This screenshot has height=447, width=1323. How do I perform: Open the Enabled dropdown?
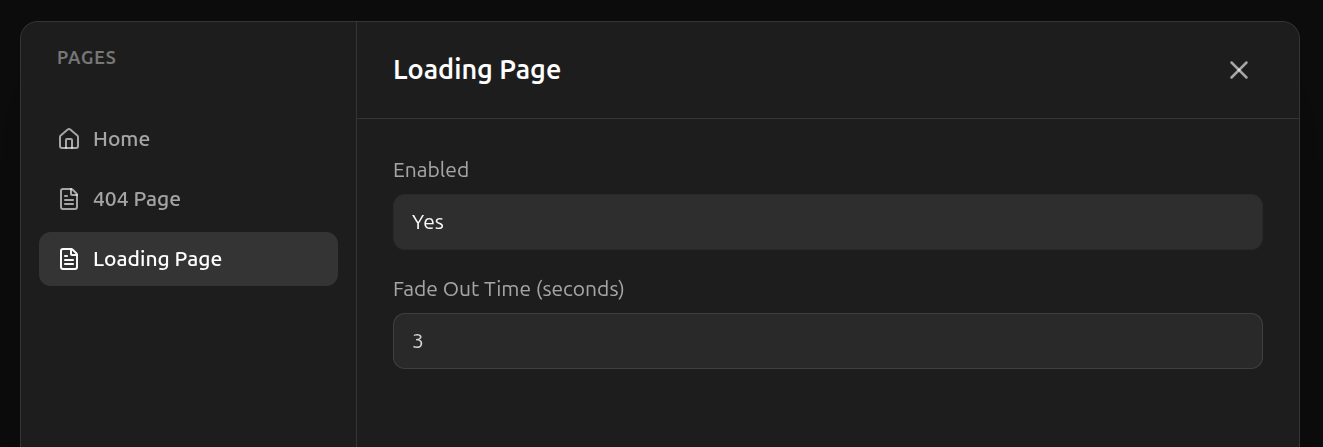827,222
